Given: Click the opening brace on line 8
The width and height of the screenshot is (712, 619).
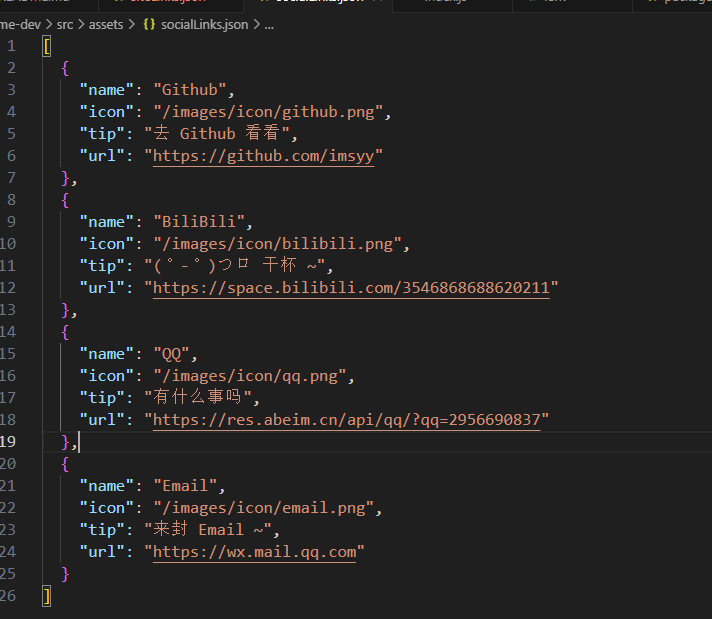Looking at the screenshot, I should click(65, 200).
